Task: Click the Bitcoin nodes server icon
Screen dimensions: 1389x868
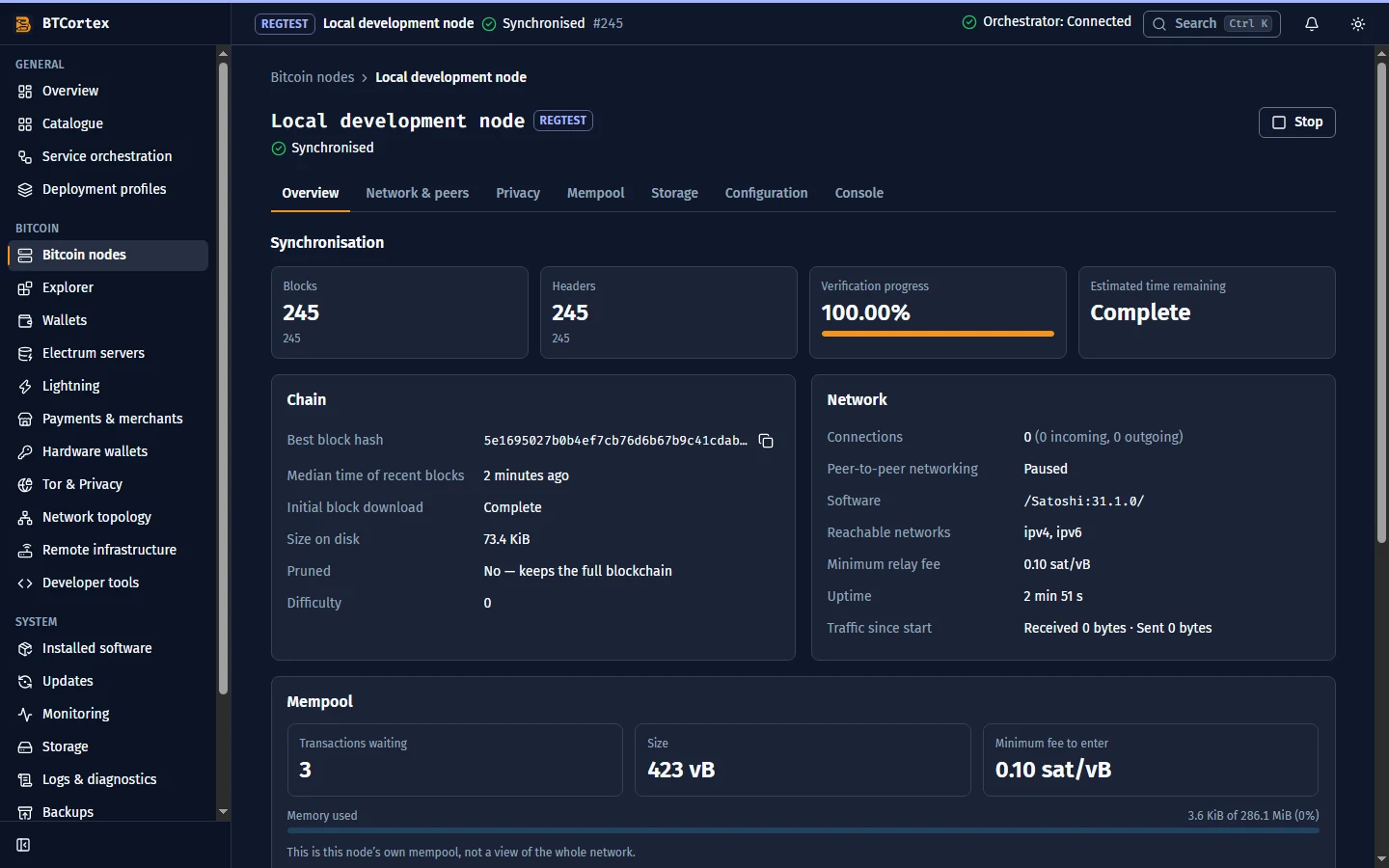Action: coord(25,256)
